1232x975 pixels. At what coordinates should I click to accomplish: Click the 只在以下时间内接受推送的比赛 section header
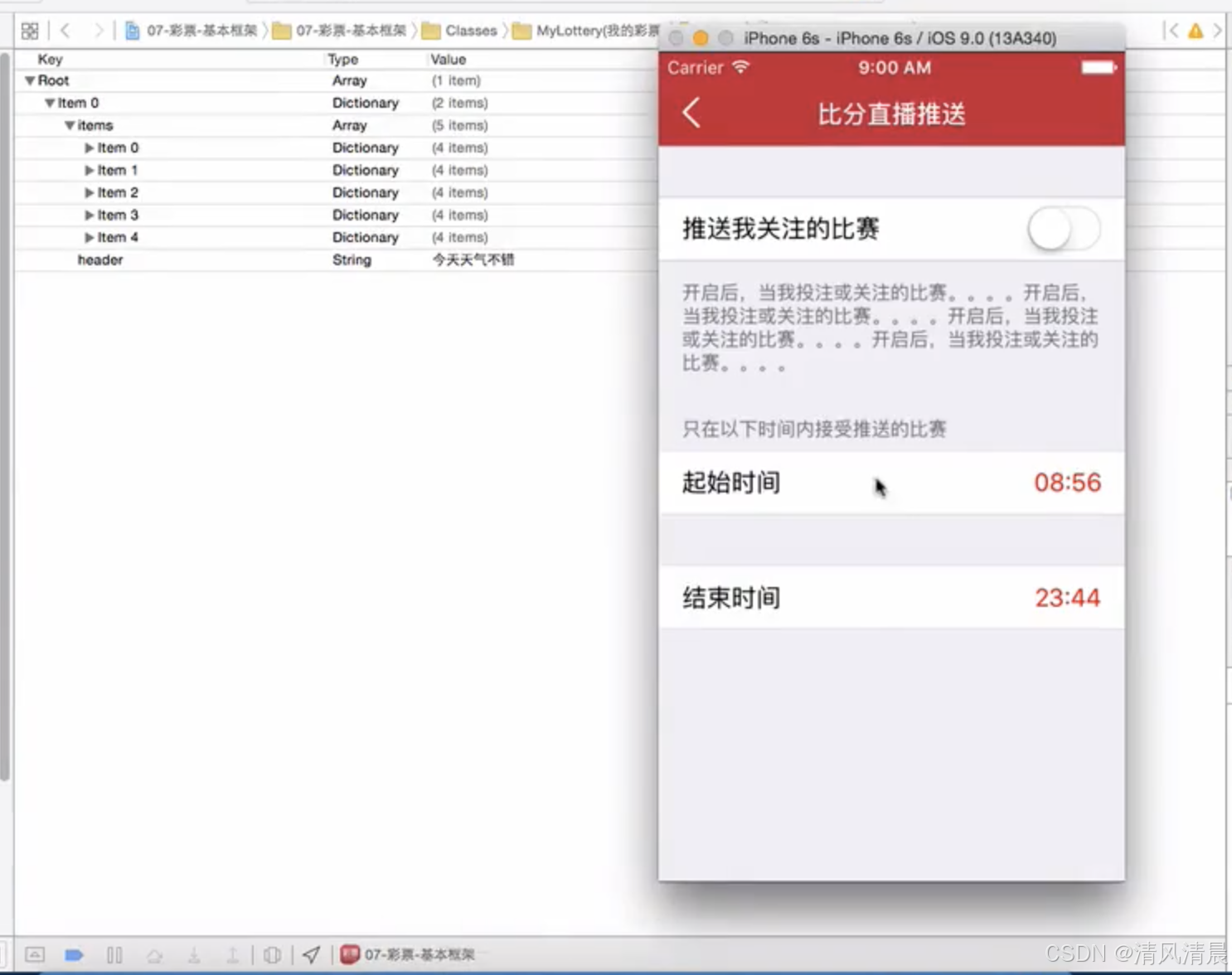[814, 429]
